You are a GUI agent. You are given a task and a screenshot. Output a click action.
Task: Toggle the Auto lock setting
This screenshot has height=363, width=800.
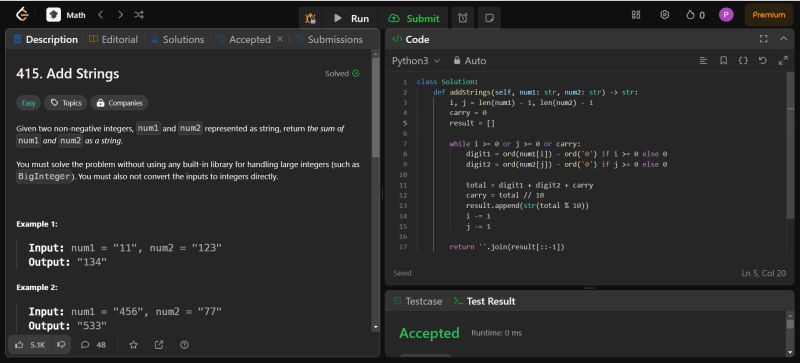pyautogui.click(x=470, y=61)
